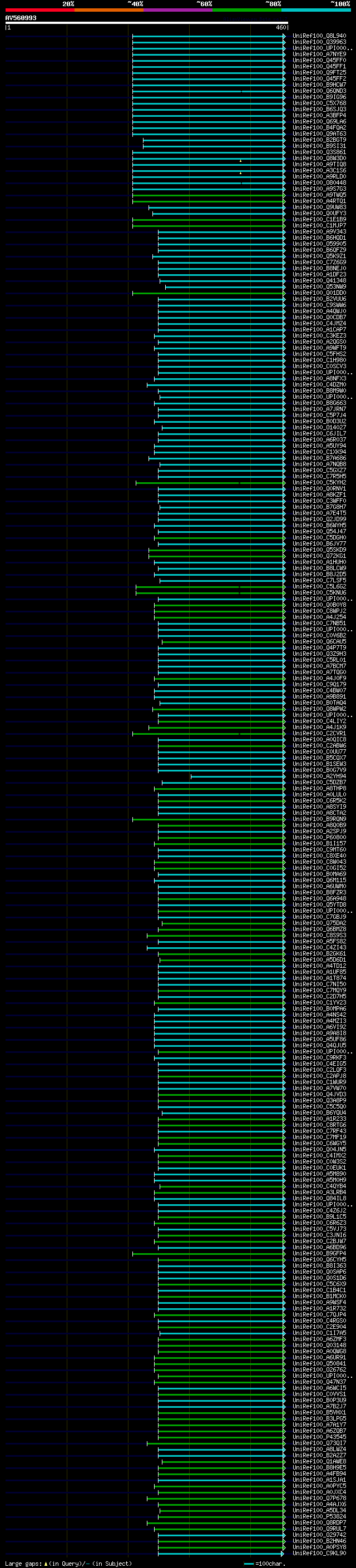
Task: Click the UniRef100_A2YH94 alignment bar
Action: coord(238,776)
